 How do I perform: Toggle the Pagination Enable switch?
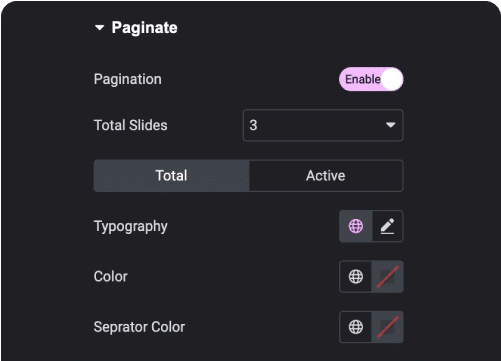(371, 79)
